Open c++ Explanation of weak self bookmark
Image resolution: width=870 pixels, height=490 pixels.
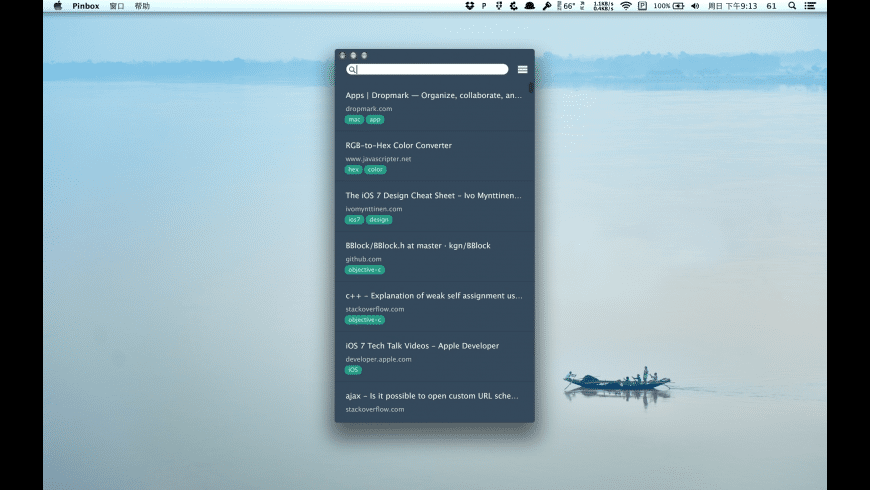433,296
